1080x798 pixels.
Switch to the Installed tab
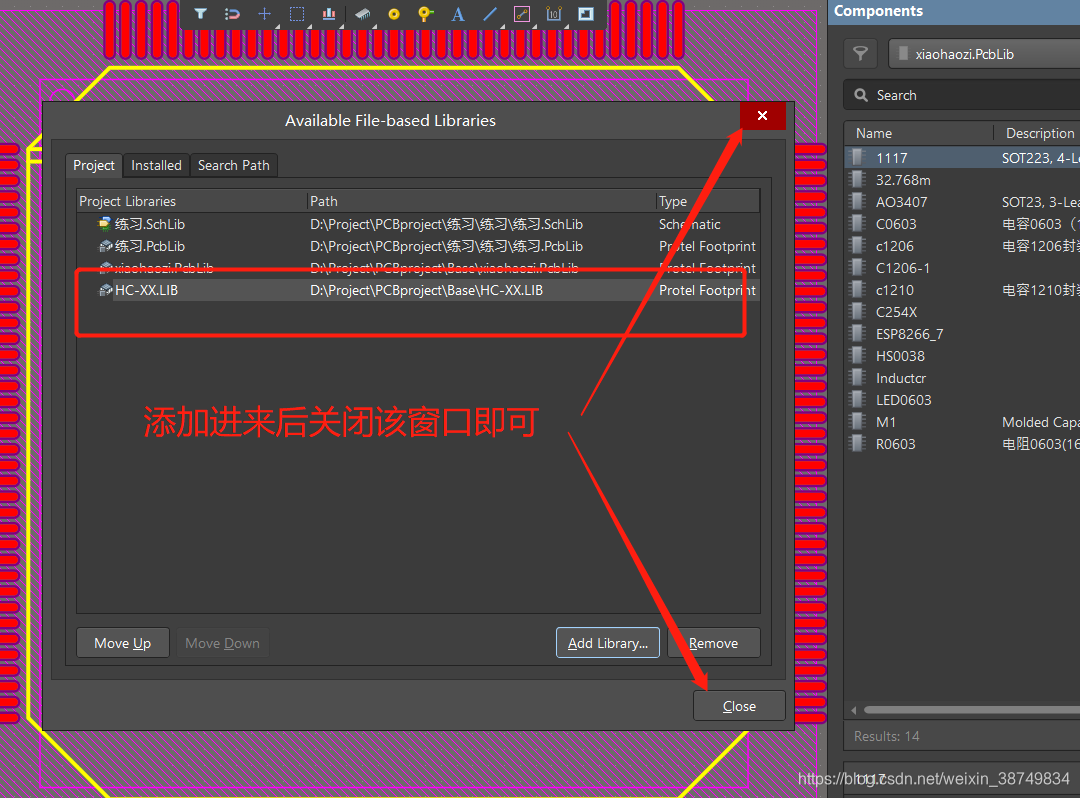[x=156, y=165]
